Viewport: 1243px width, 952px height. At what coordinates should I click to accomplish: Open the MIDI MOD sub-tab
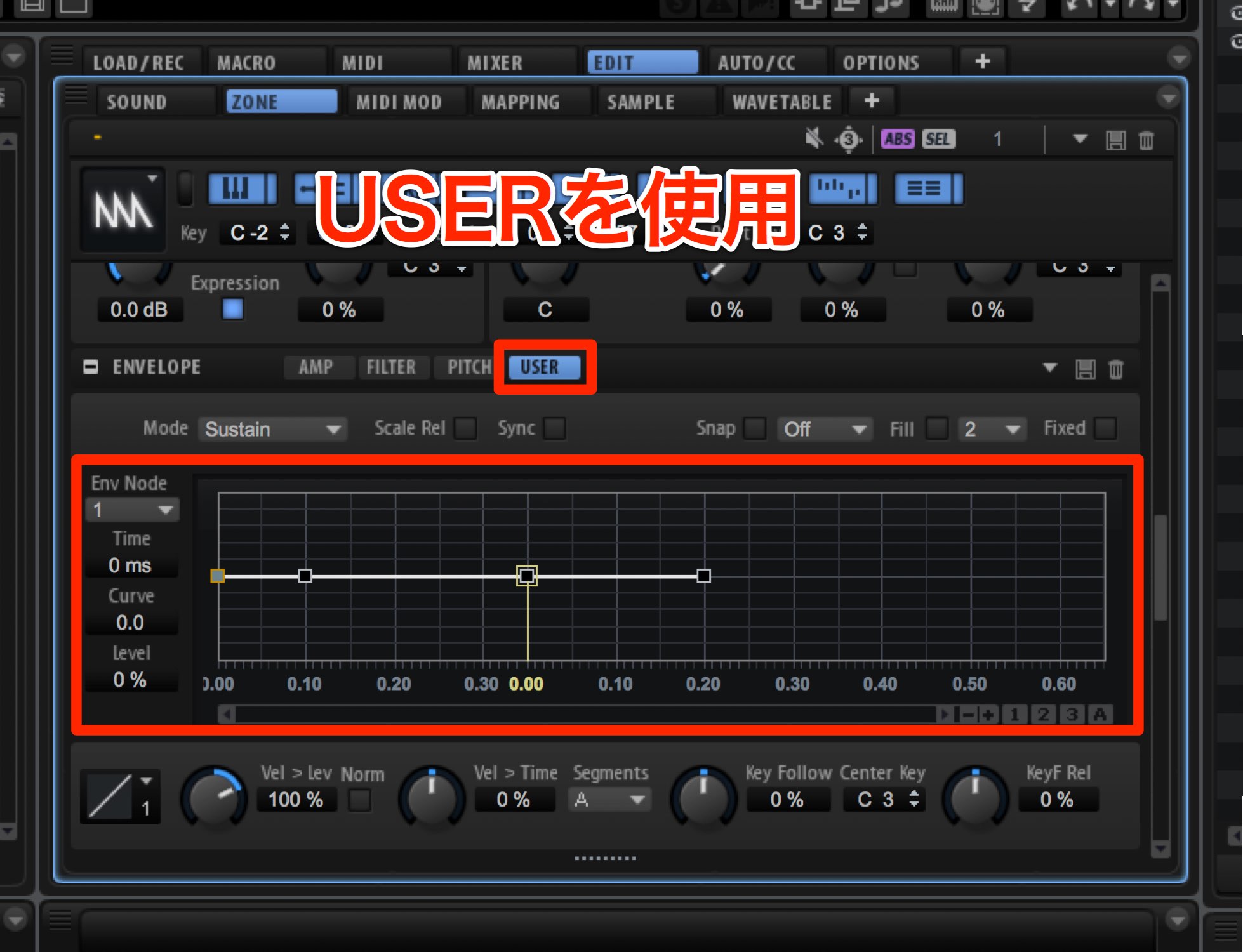[x=406, y=102]
